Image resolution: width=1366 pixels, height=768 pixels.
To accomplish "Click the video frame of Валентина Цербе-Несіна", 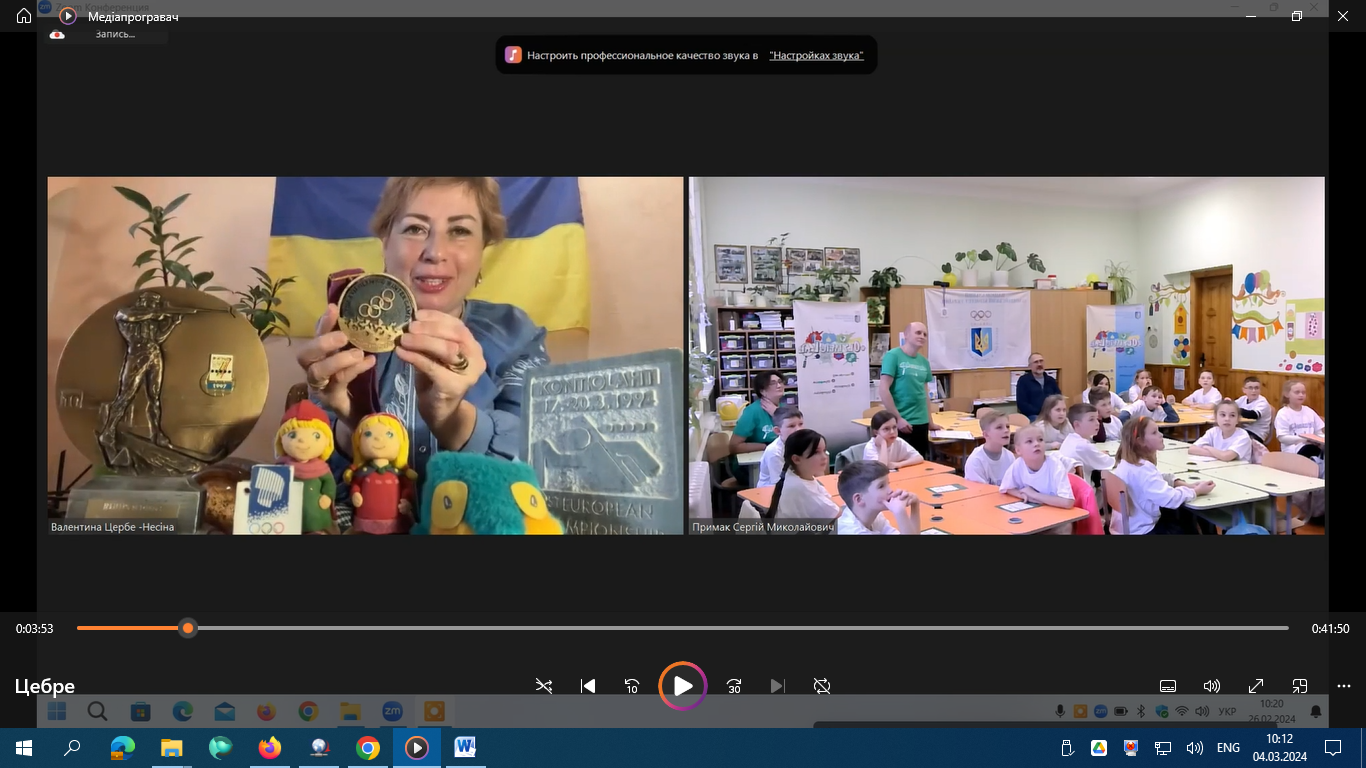I will coord(365,355).
